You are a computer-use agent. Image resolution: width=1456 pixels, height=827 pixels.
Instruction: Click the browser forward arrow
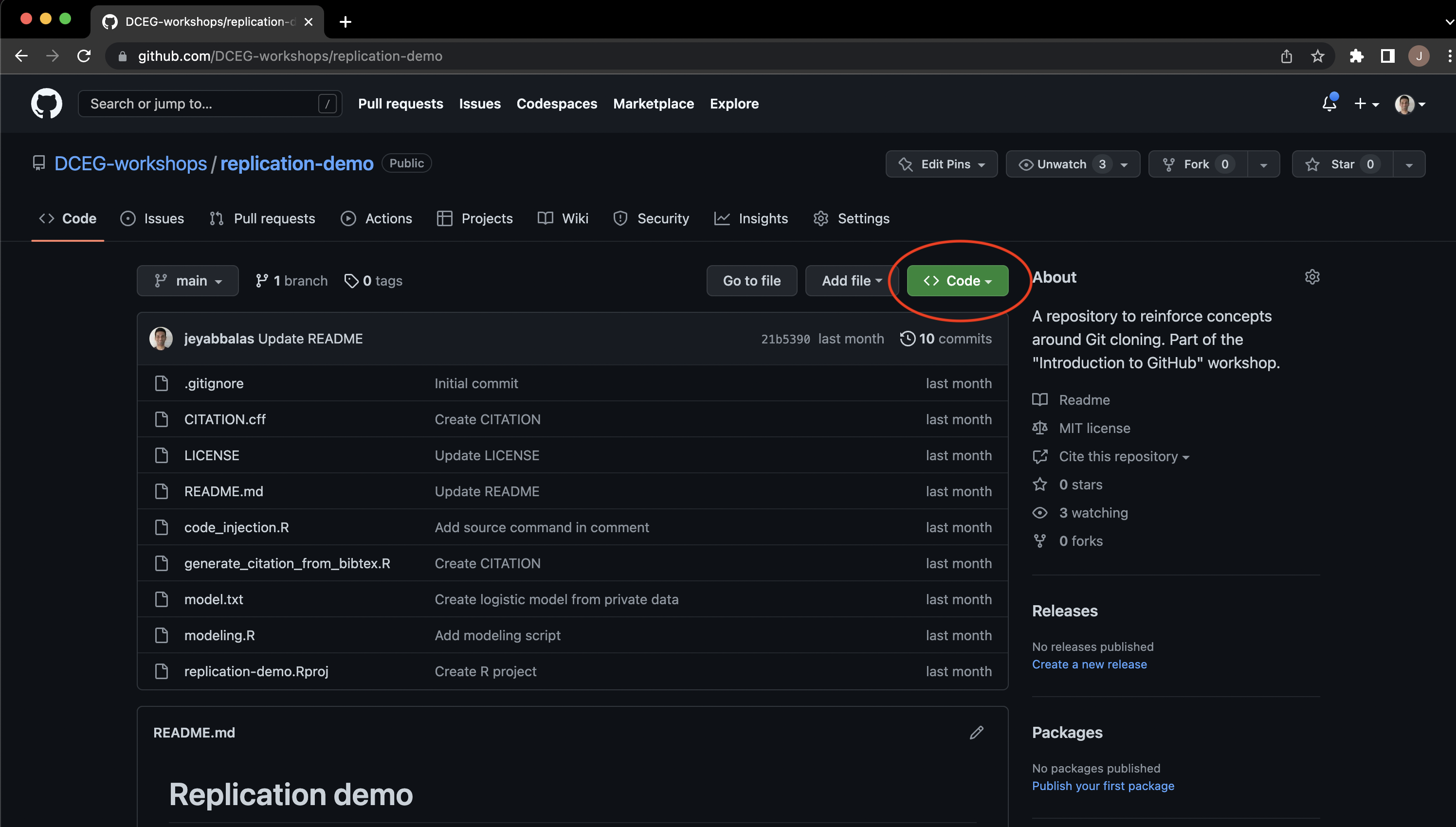click(x=52, y=55)
